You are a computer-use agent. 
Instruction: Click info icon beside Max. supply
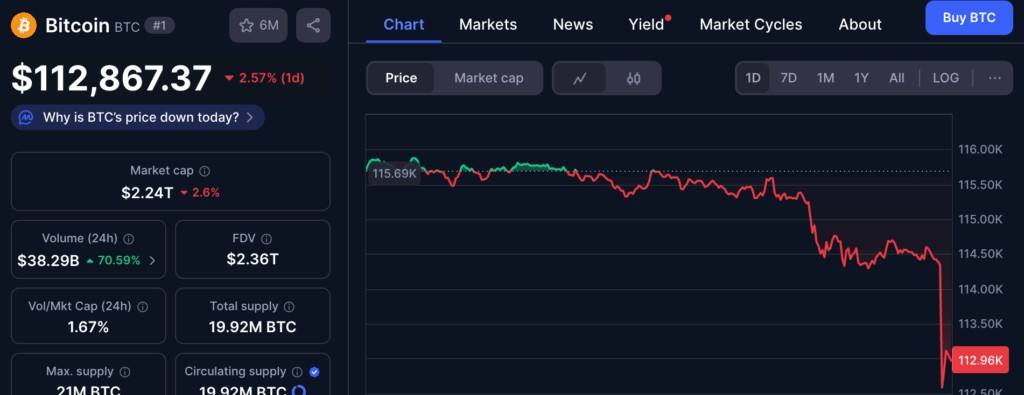tap(124, 371)
